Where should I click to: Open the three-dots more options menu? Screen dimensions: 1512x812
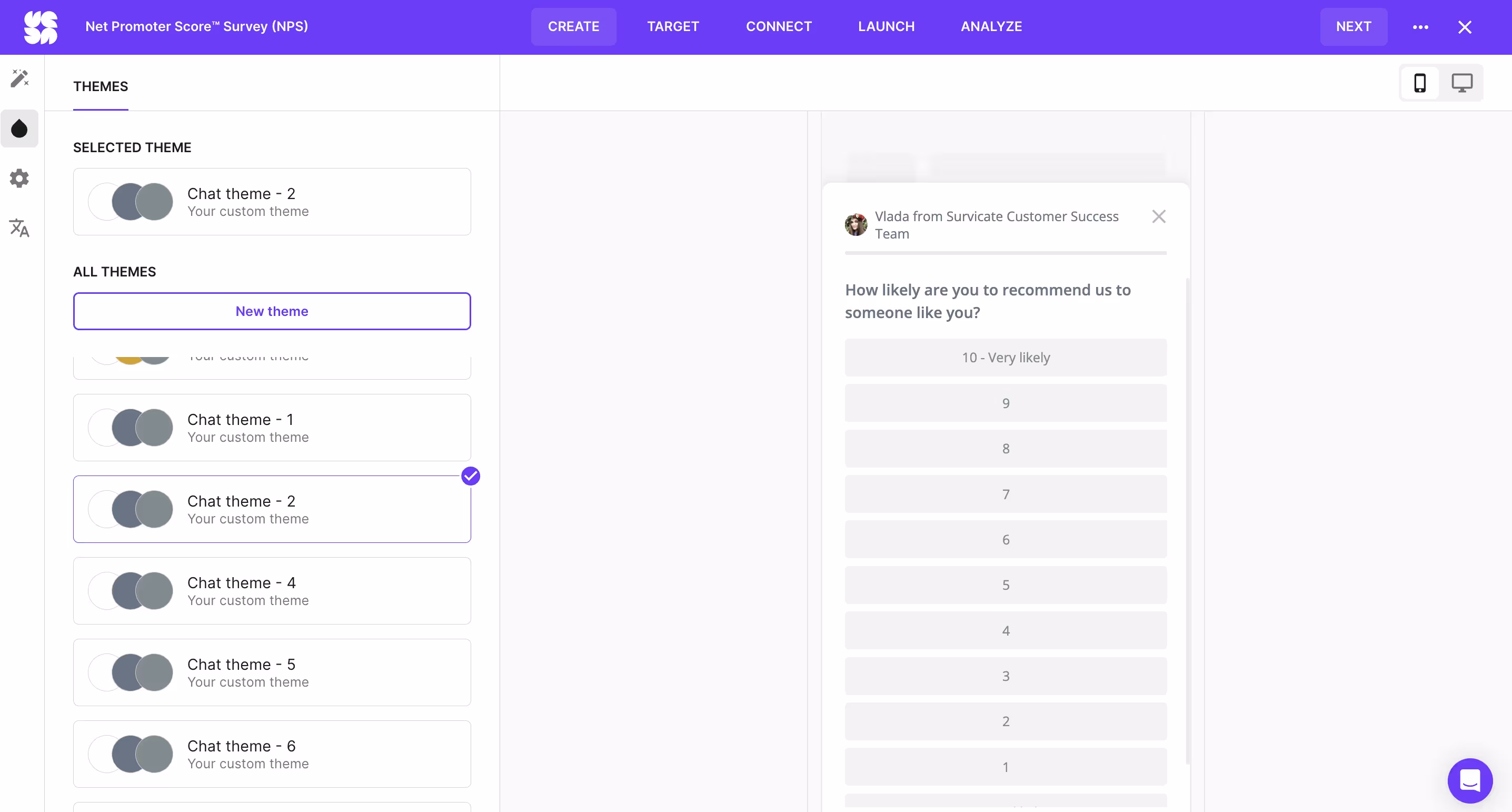tap(1420, 27)
